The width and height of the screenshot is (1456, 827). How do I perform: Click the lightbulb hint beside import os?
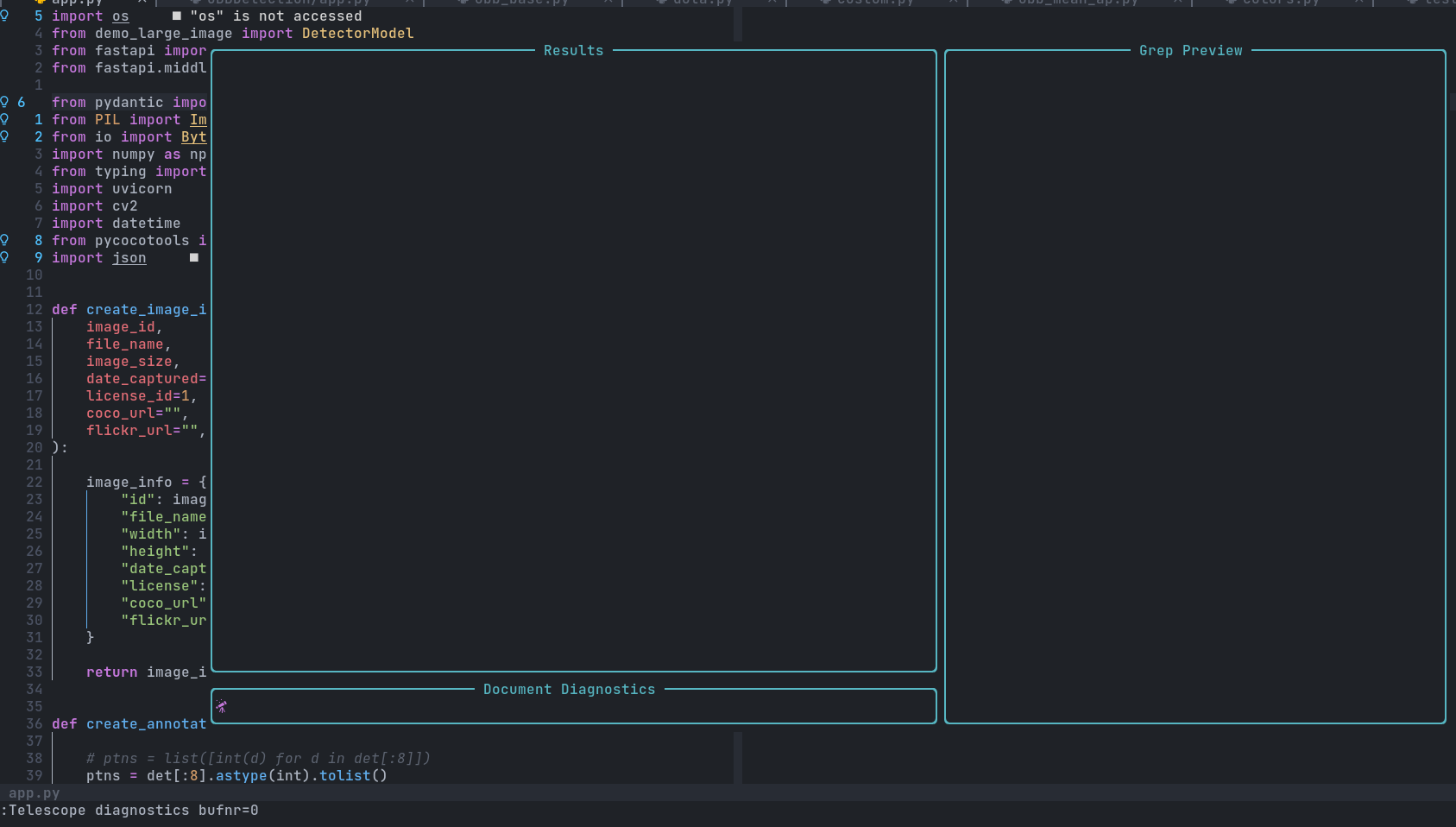(x=4, y=16)
